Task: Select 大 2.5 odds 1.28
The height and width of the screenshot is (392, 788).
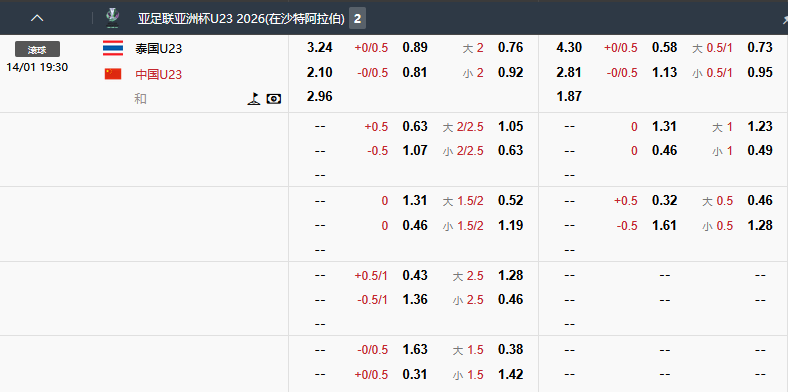Action: tap(511, 275)
